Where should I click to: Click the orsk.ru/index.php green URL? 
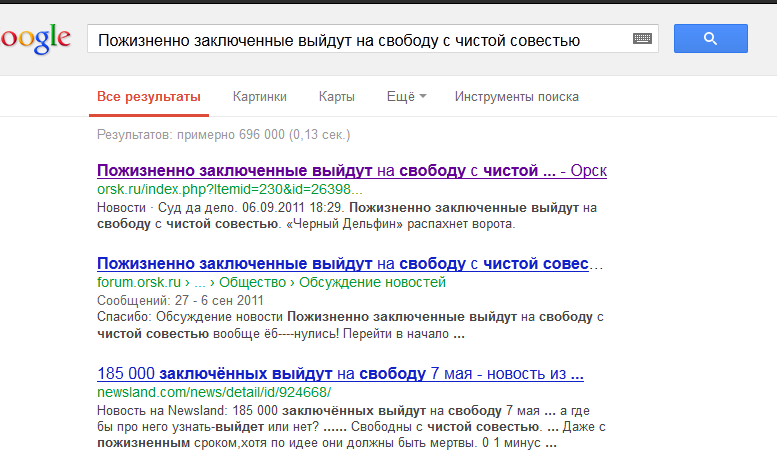pyautogui.click(x=229, y=189)
